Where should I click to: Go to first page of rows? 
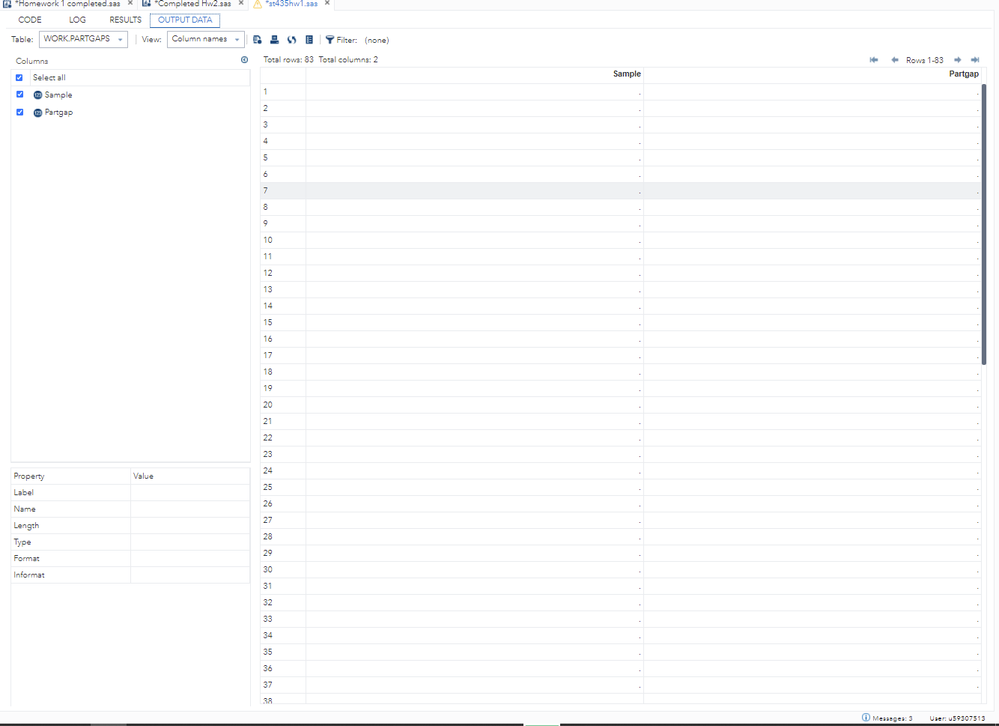click(874, 60)
